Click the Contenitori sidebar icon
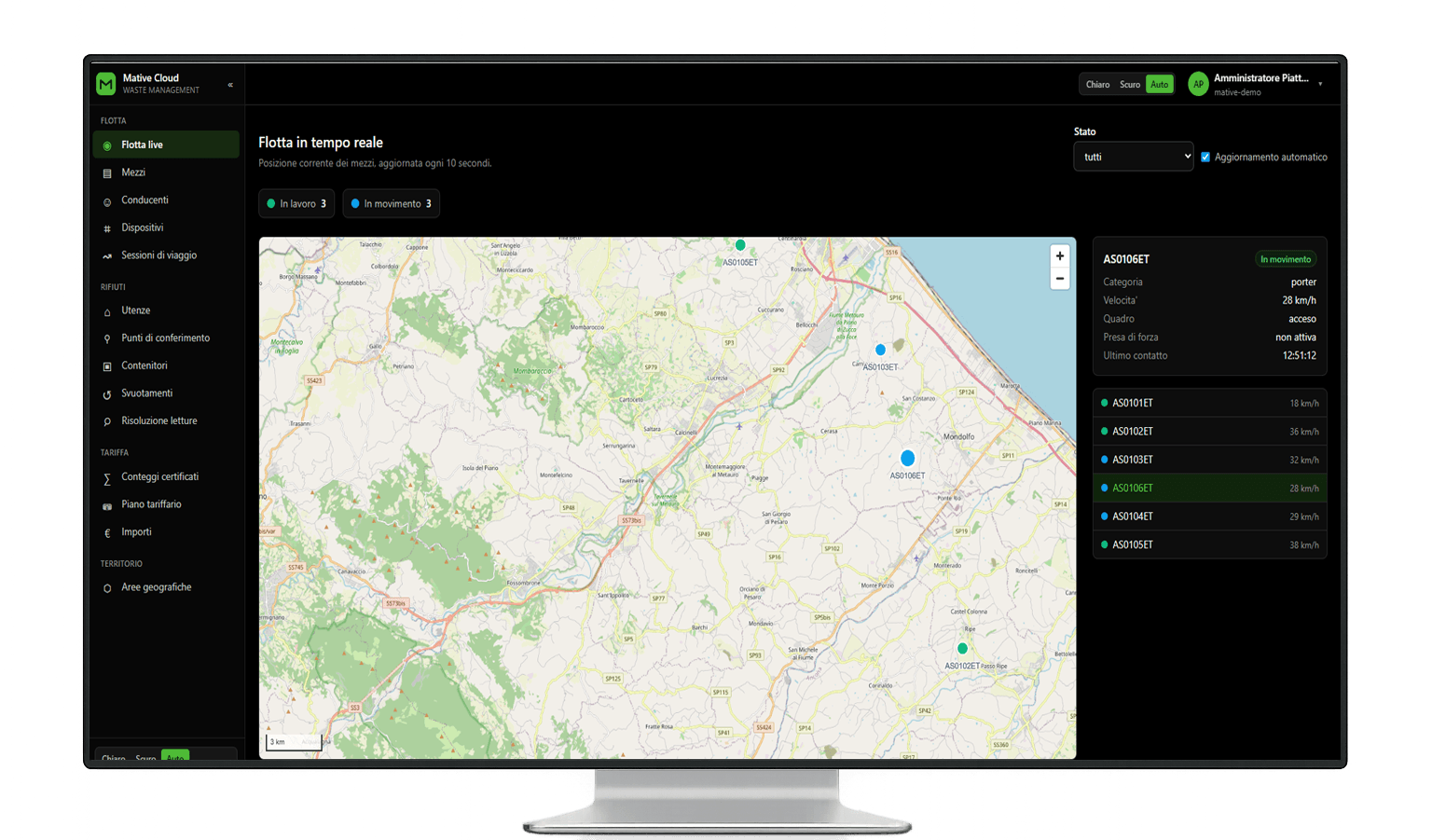Viewport: 1432px width, 840px height. pos(107,366)
